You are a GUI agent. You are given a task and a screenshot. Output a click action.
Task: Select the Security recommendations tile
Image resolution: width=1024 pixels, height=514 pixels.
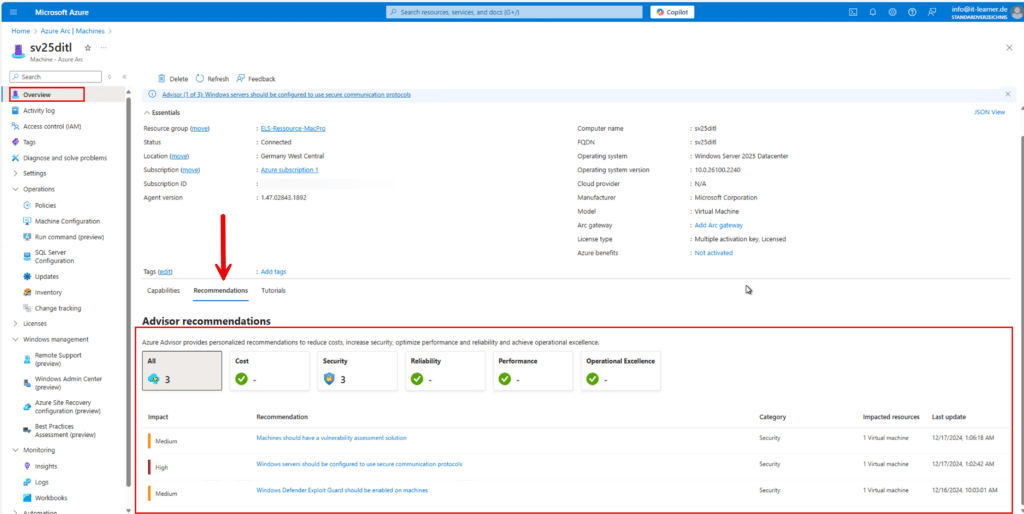tap(357, 370)
